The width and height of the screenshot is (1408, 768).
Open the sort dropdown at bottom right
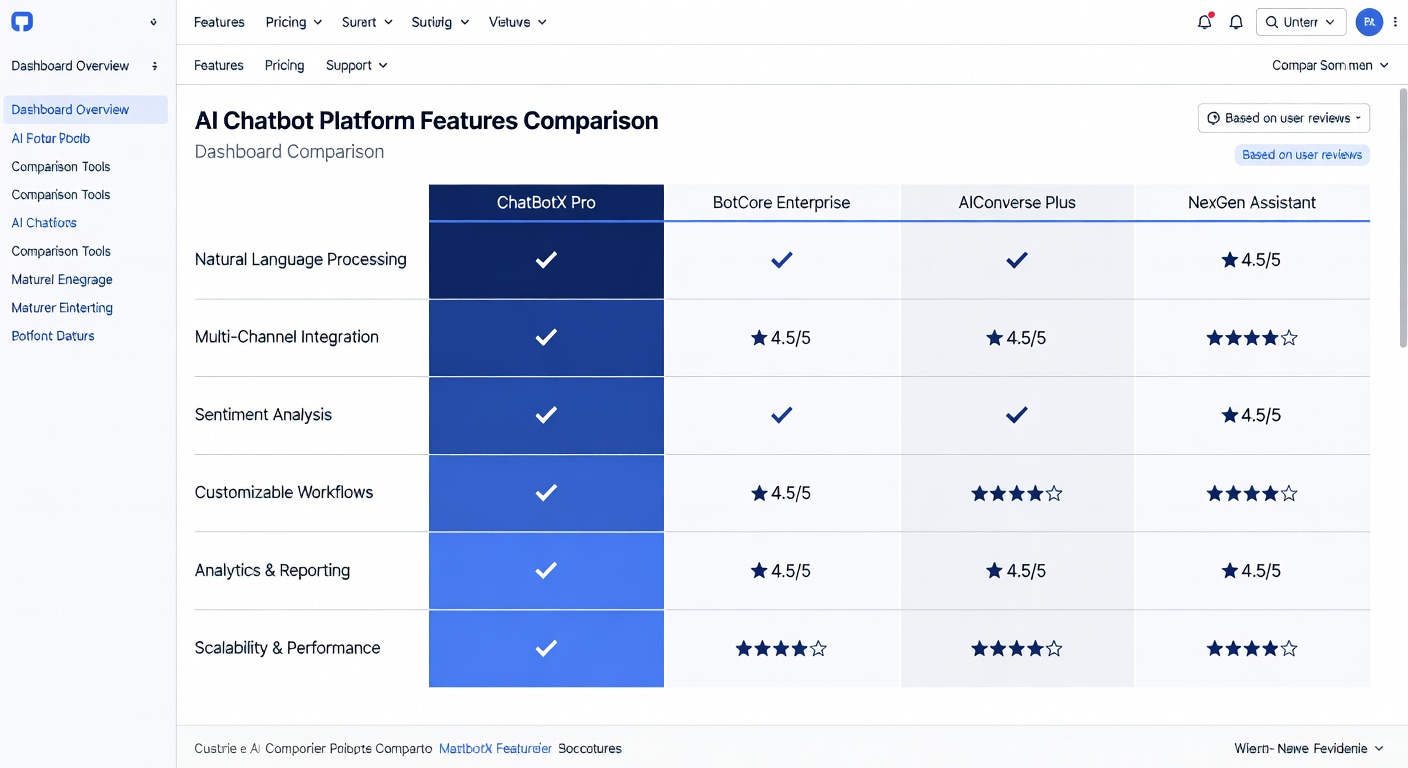coord(1308,748)
